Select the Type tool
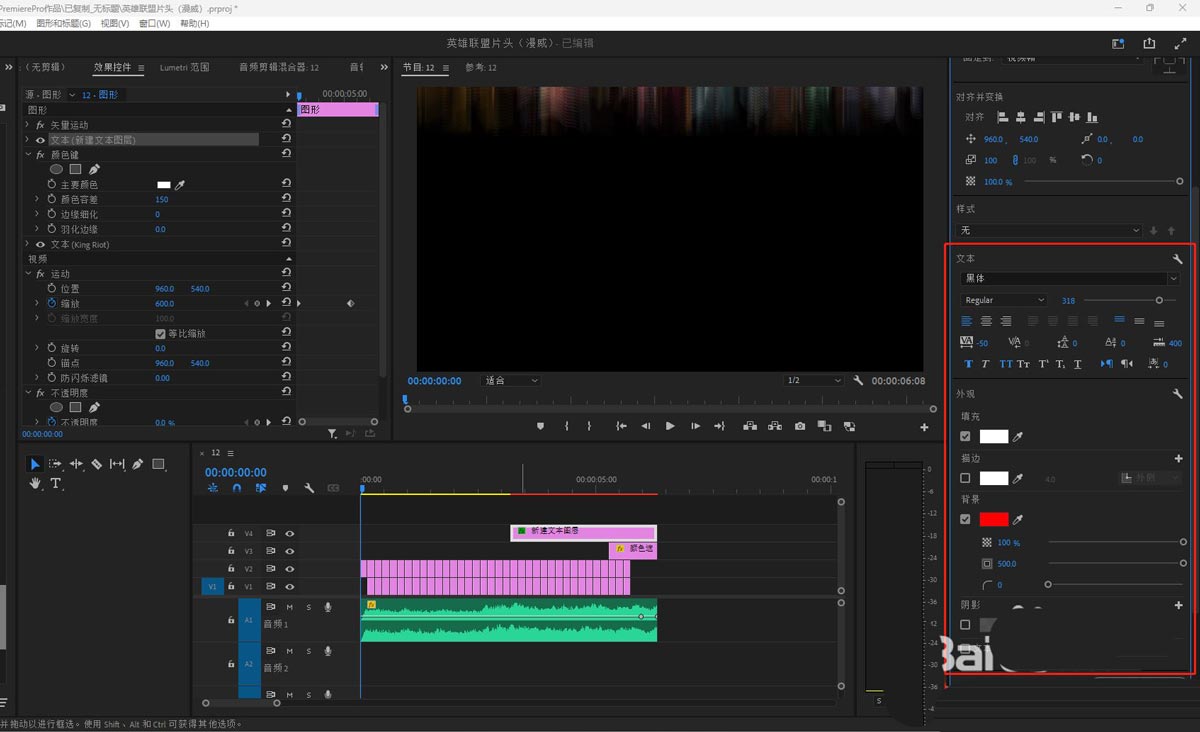 (56, 483)
